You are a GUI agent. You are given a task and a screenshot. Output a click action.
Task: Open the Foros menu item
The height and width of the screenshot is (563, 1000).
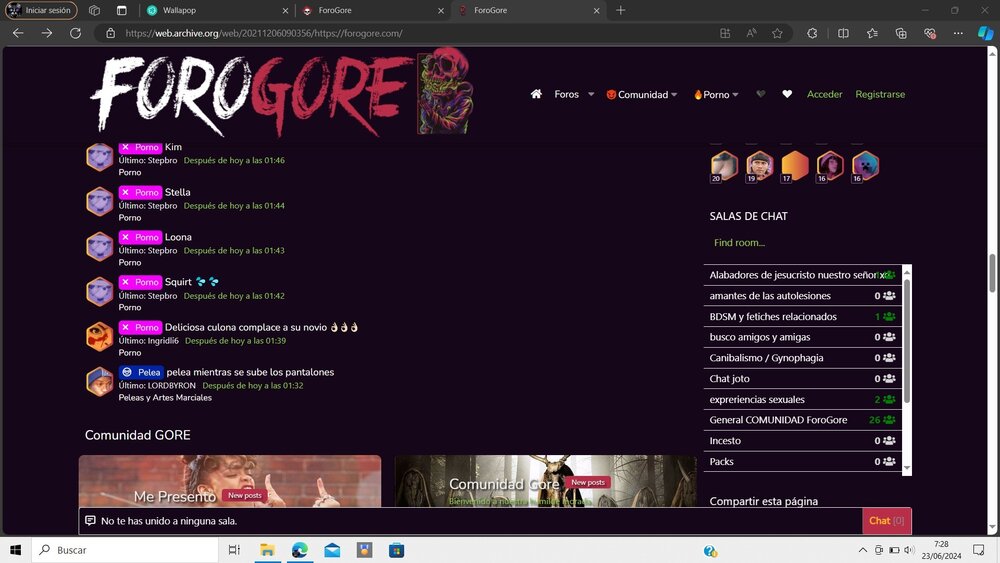566,94
